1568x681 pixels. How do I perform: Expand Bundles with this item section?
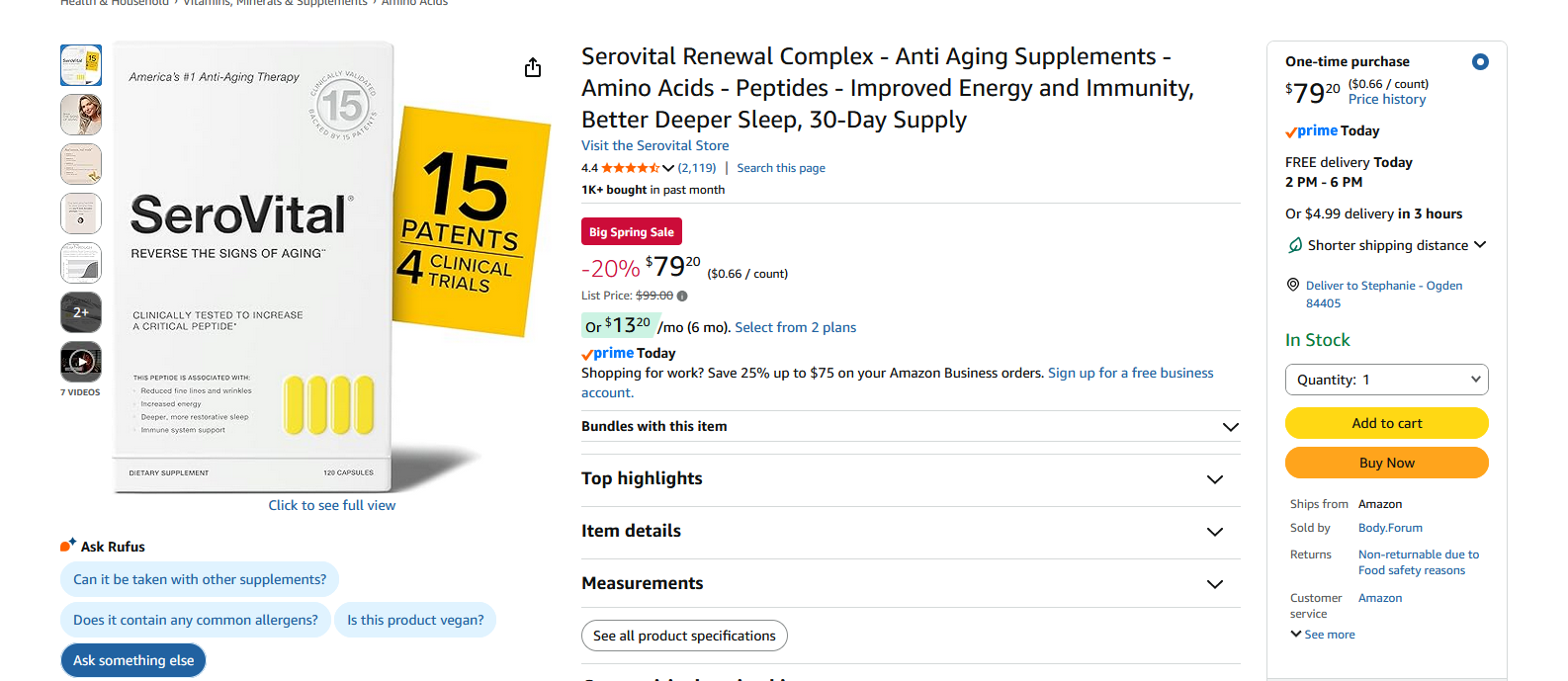point(1230,427)
